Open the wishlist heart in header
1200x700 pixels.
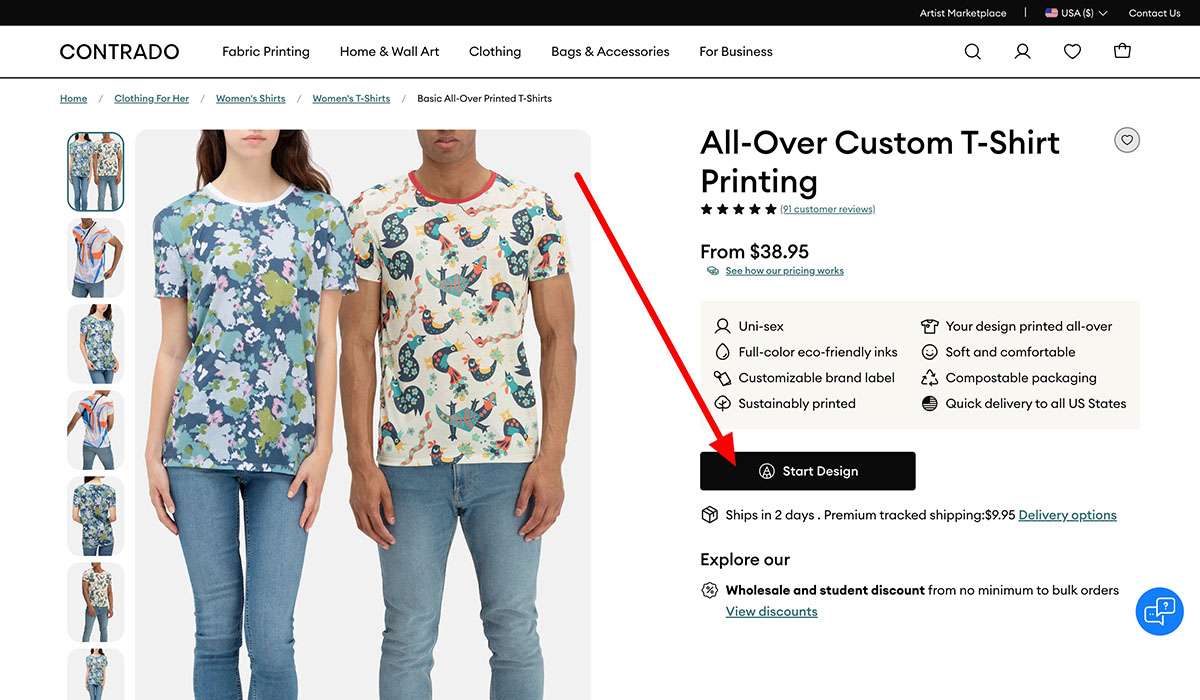(1072, 52)
